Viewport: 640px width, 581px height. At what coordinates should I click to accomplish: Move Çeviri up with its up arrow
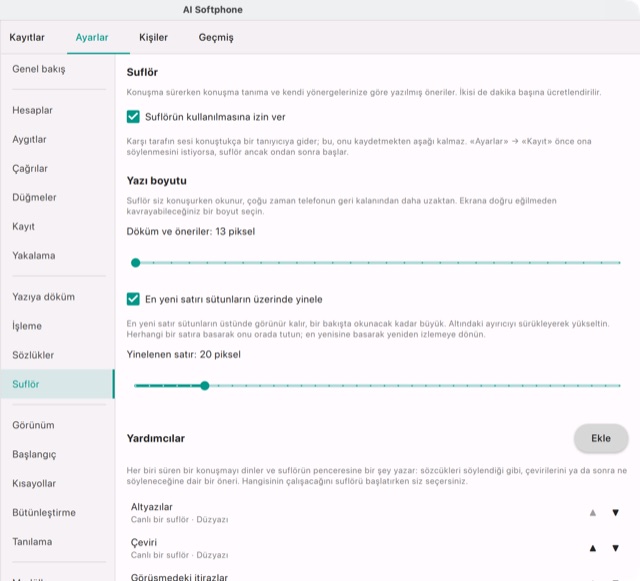(593, 548)
